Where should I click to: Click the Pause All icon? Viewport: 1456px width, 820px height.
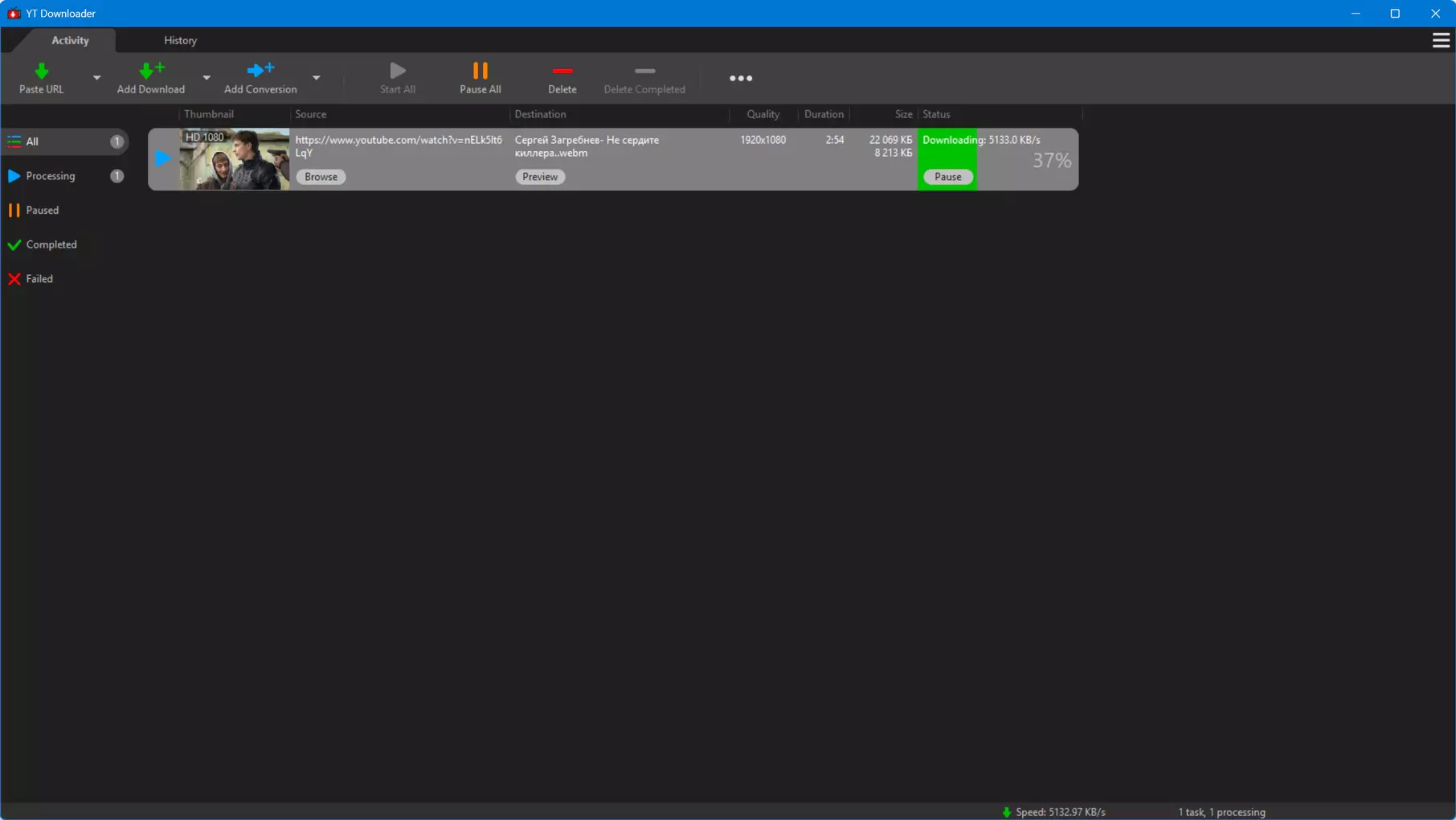(481, 71)
